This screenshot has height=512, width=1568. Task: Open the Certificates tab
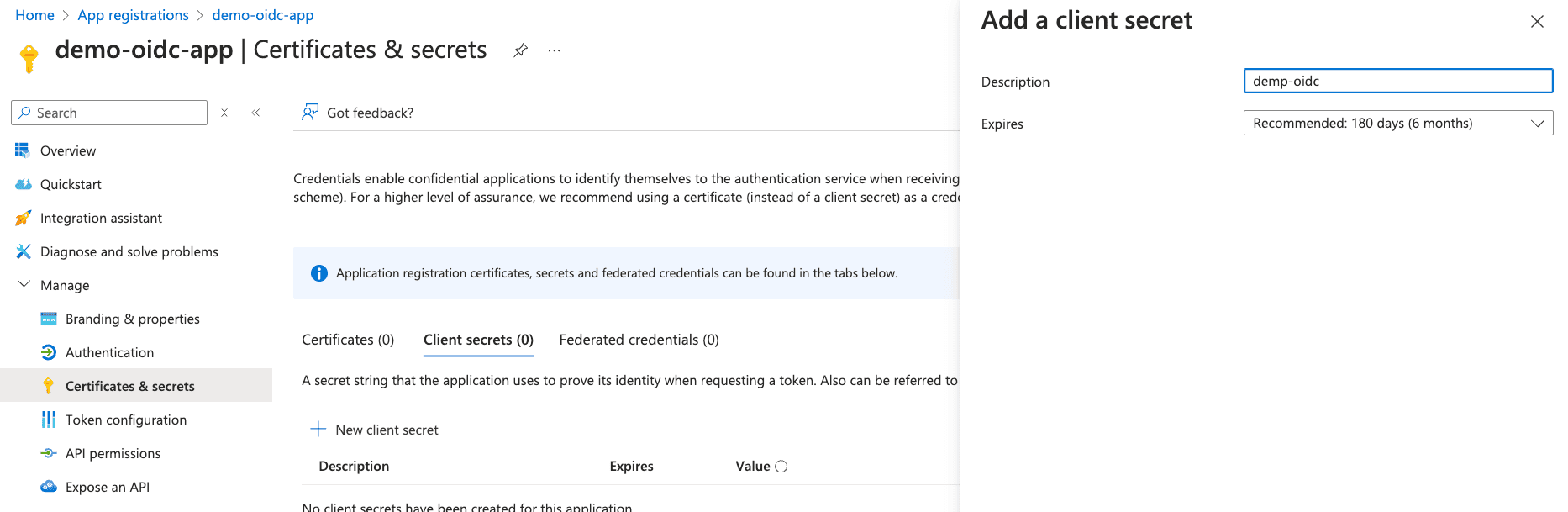point(347,340)
